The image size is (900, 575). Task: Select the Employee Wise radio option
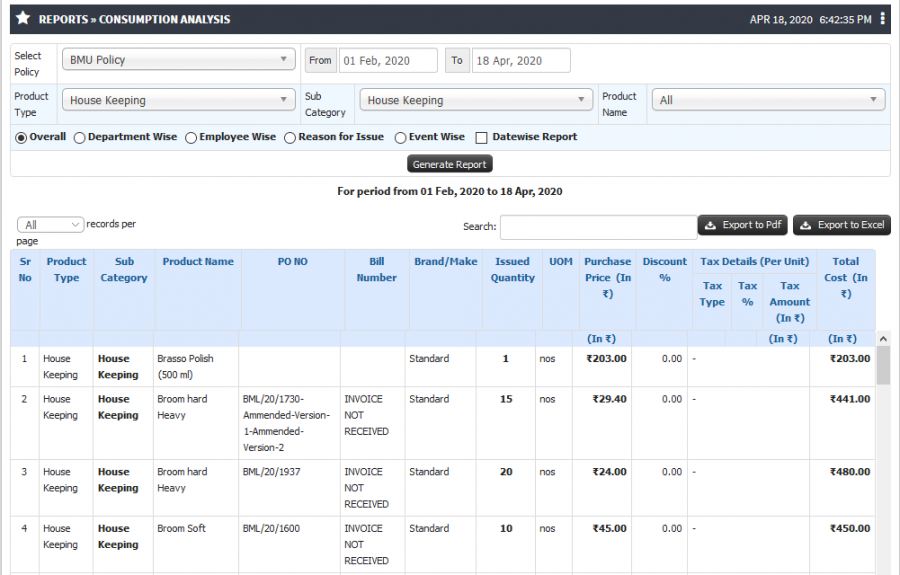[x=191, y=138]
